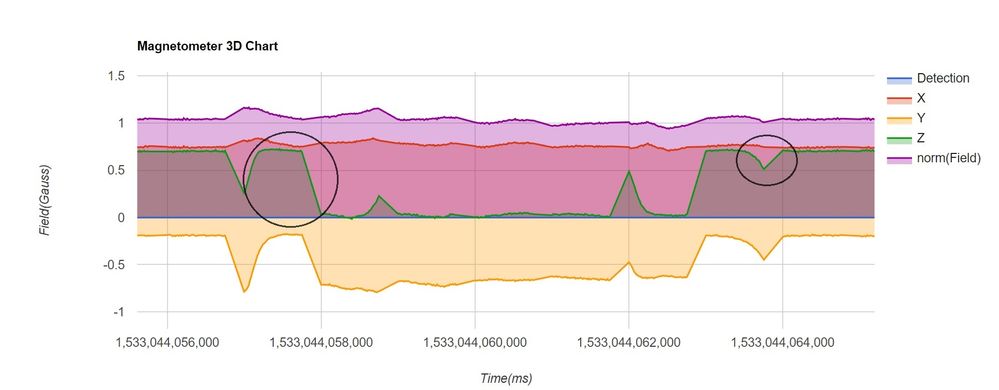Click the Field(Gauss) vertical axis title
The image size is (999, 390).
[45, 200]
